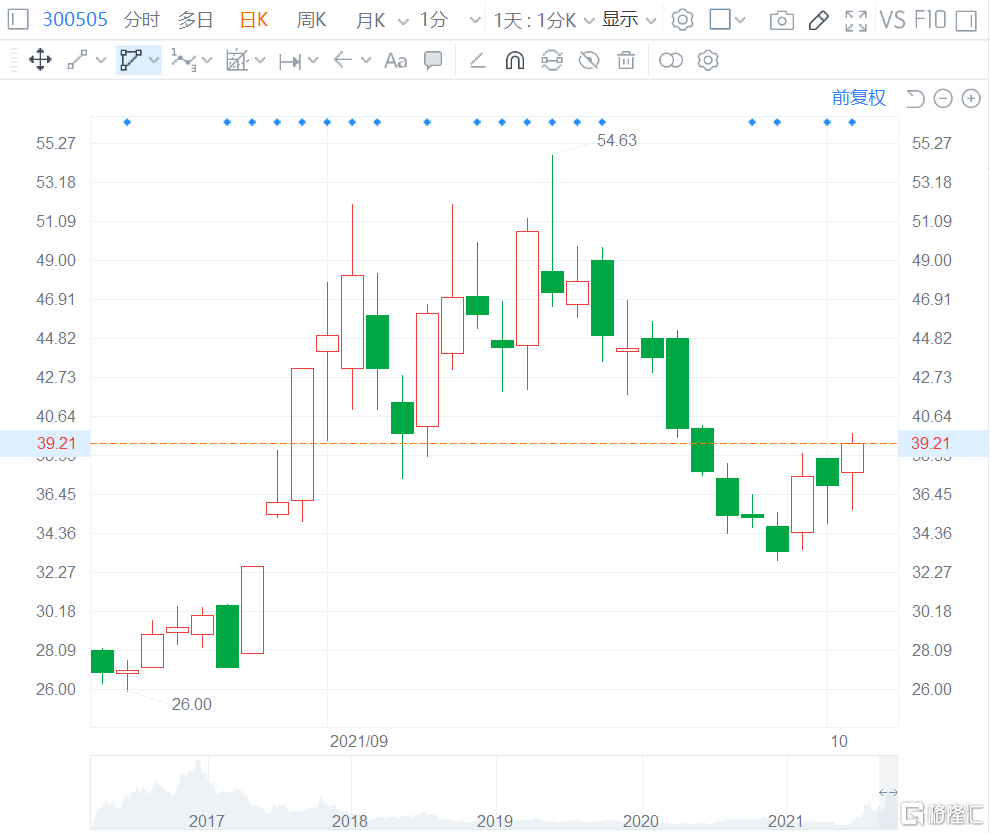This screenshot has height=833, width=990.
Task: Click 2017 in the overview timeline
Action: (206, 821)
